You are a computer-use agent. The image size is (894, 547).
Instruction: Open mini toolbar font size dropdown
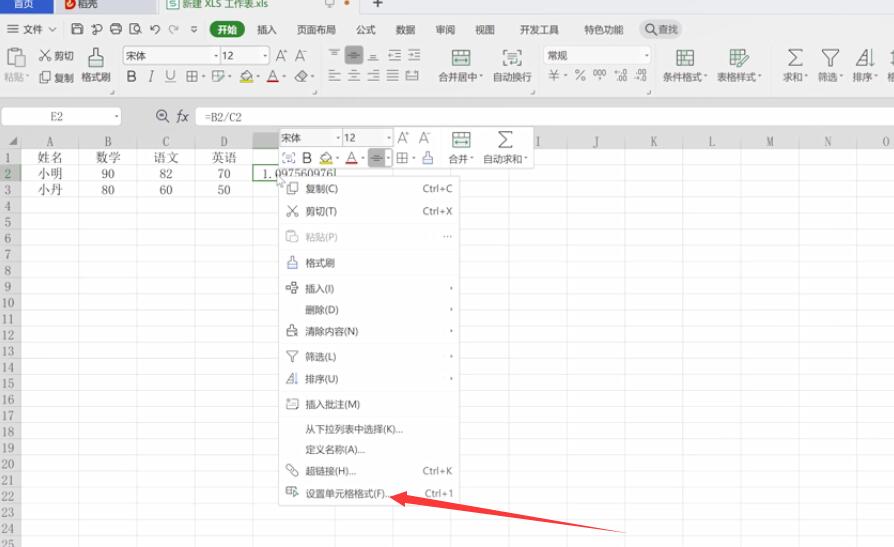(x=389, y=138)
